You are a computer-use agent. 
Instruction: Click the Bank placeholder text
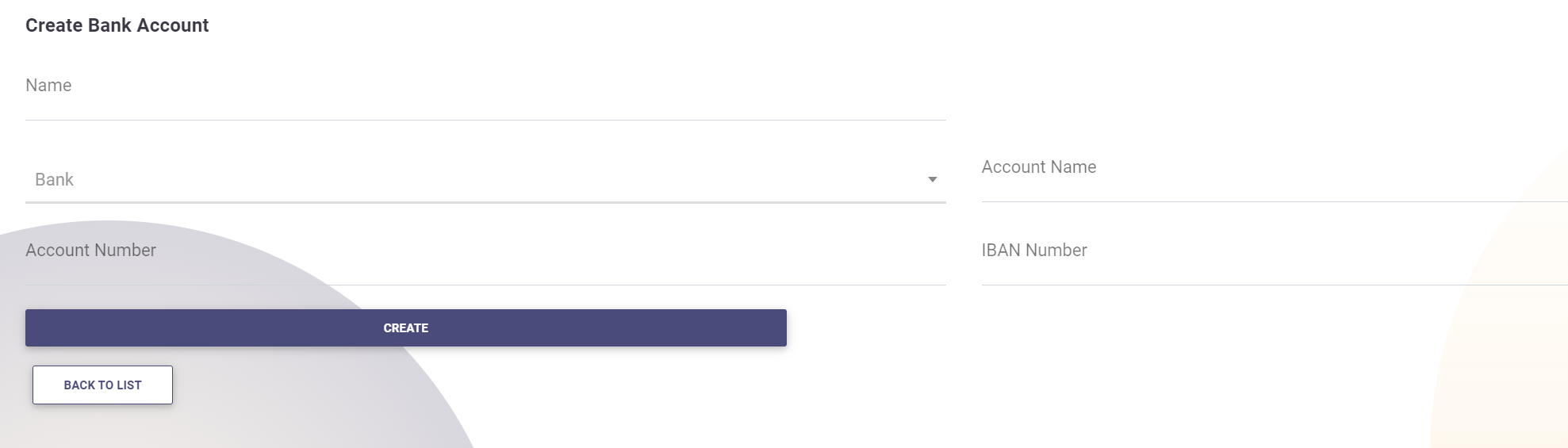pos(54,180)
